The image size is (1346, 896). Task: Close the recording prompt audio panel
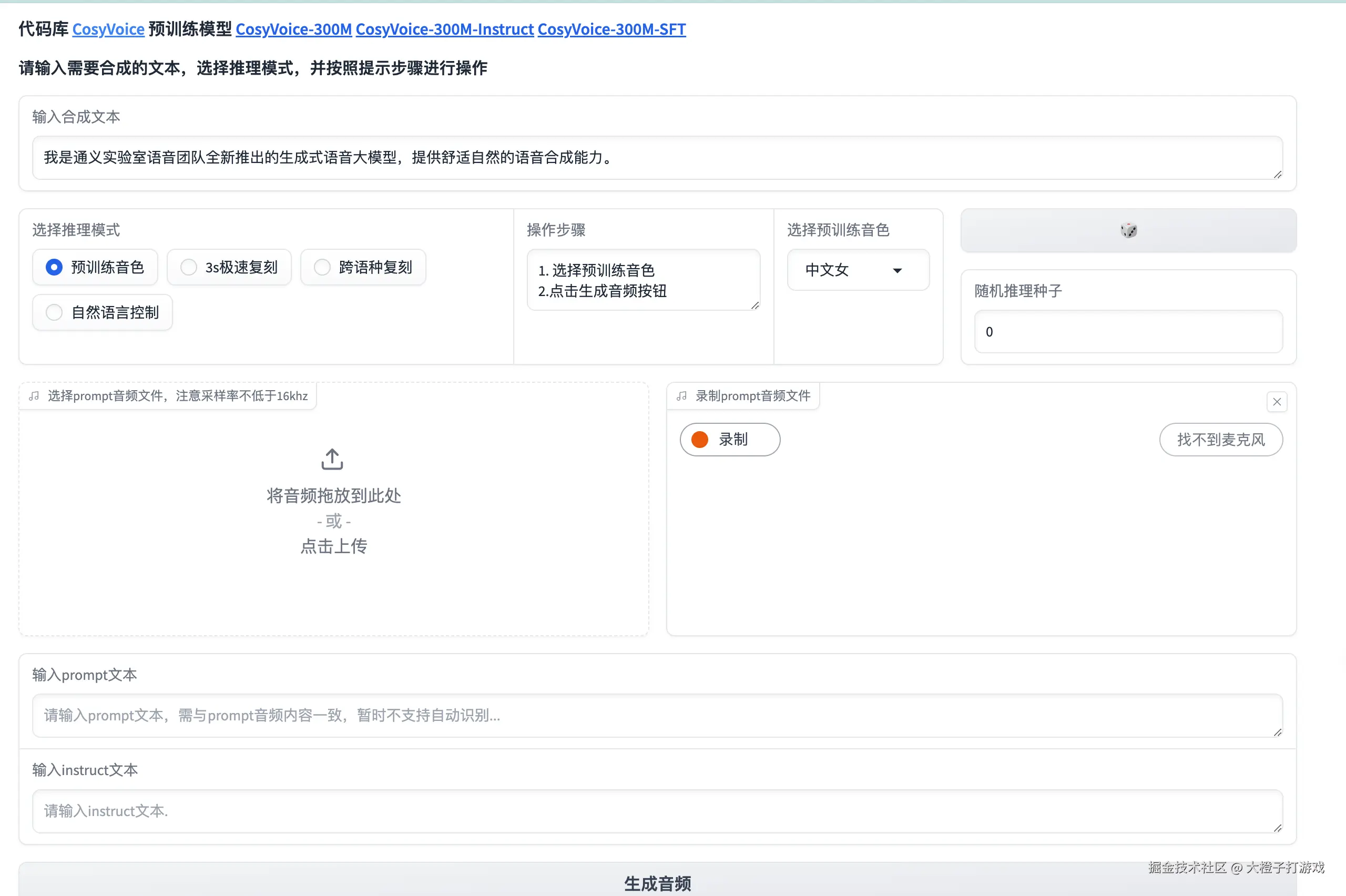click(x=1276, y=402)
